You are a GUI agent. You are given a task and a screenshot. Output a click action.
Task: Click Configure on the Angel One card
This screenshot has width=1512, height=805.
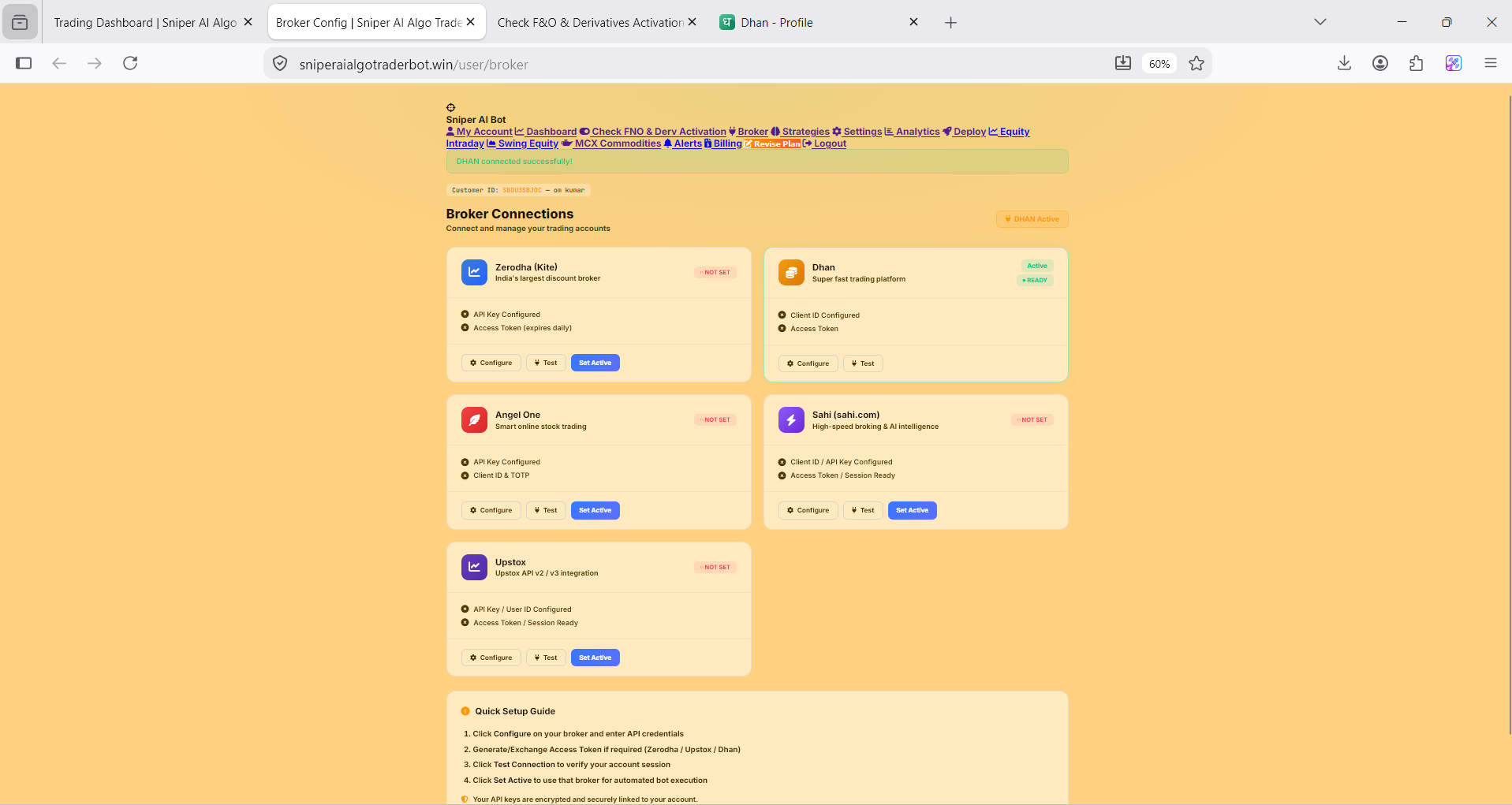click(491, 510)
